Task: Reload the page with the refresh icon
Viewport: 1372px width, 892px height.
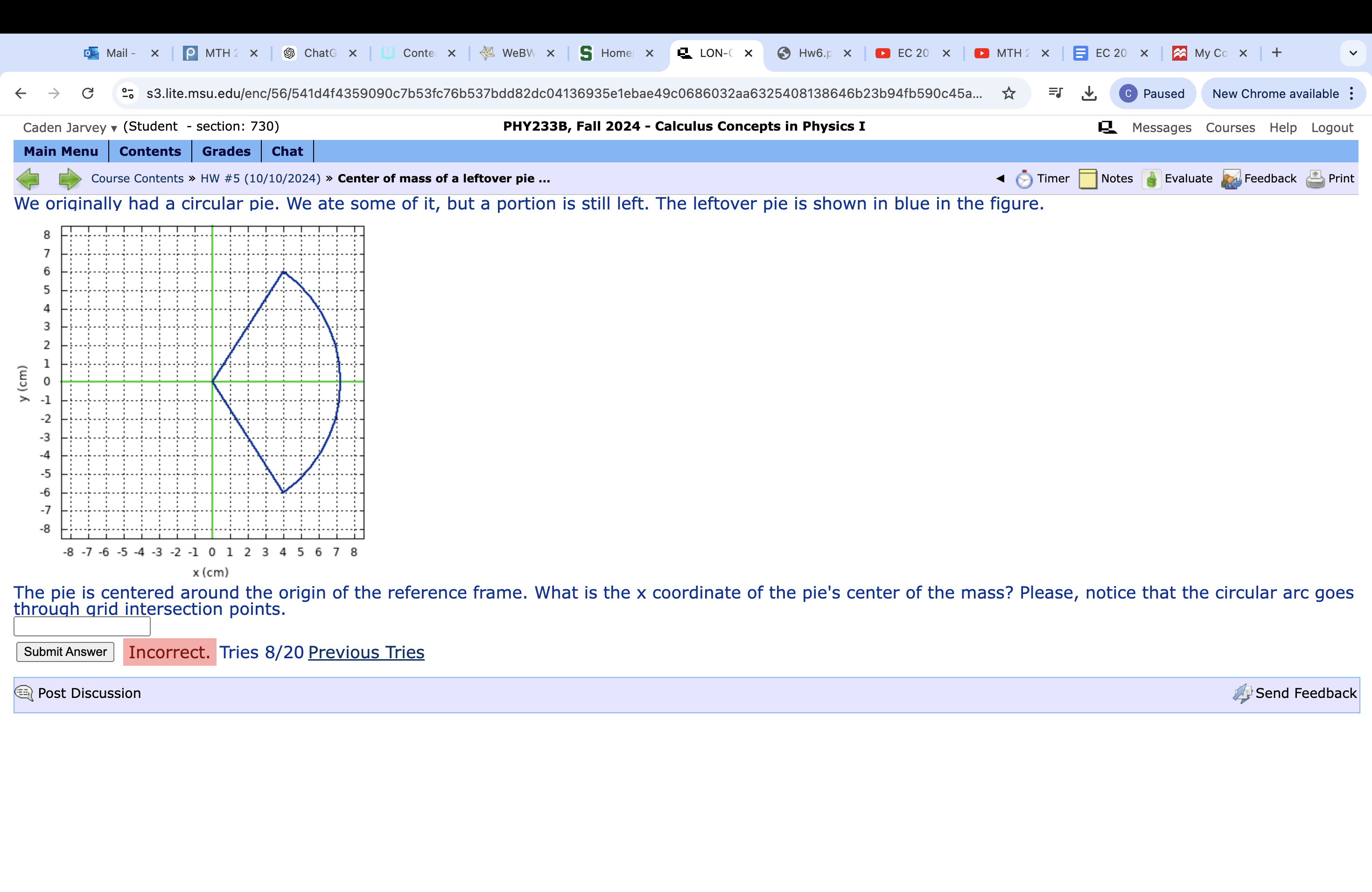Action: pyautogui.click(x=88, y=93)
